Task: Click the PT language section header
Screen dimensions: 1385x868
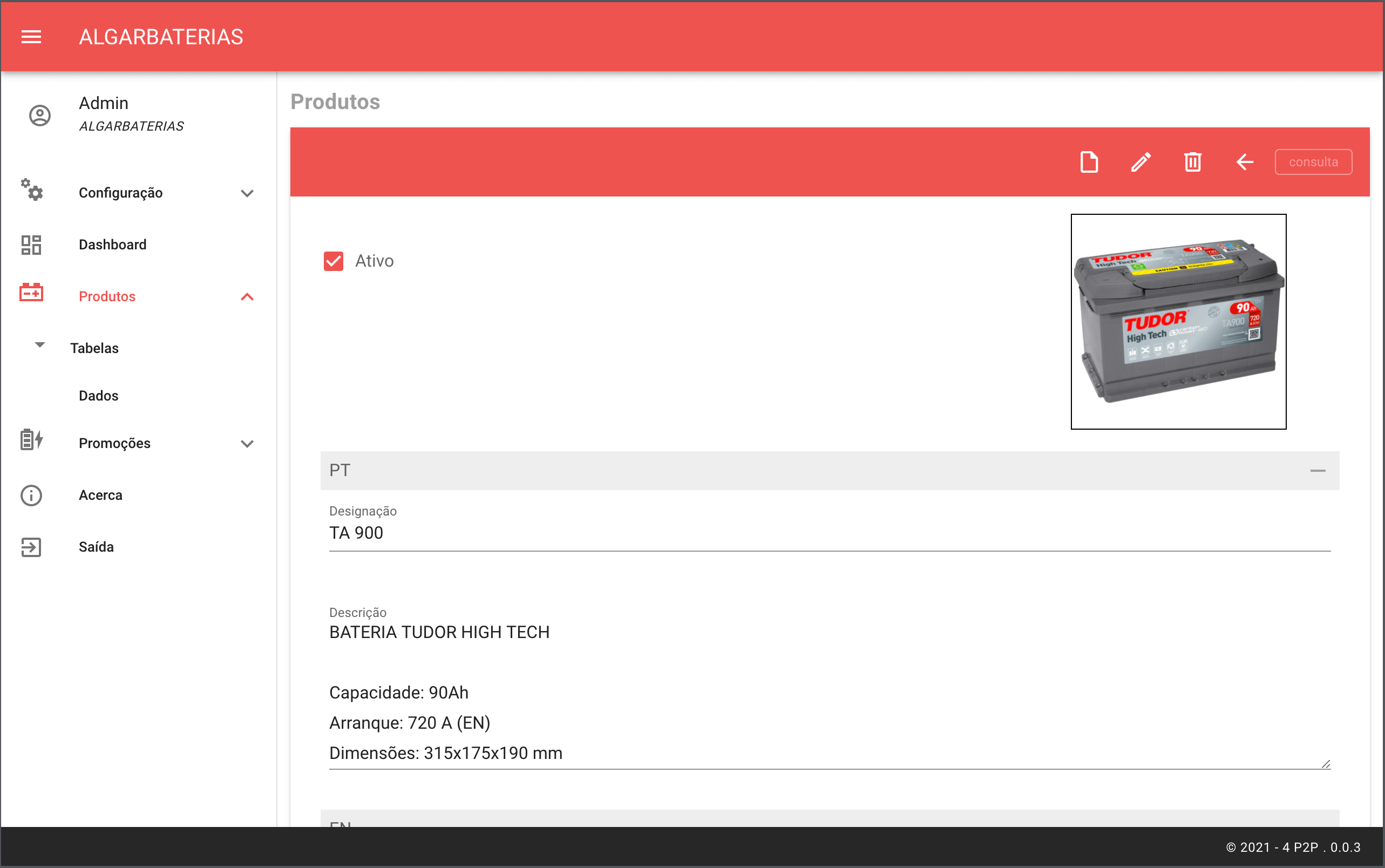Action: [830, 471]
